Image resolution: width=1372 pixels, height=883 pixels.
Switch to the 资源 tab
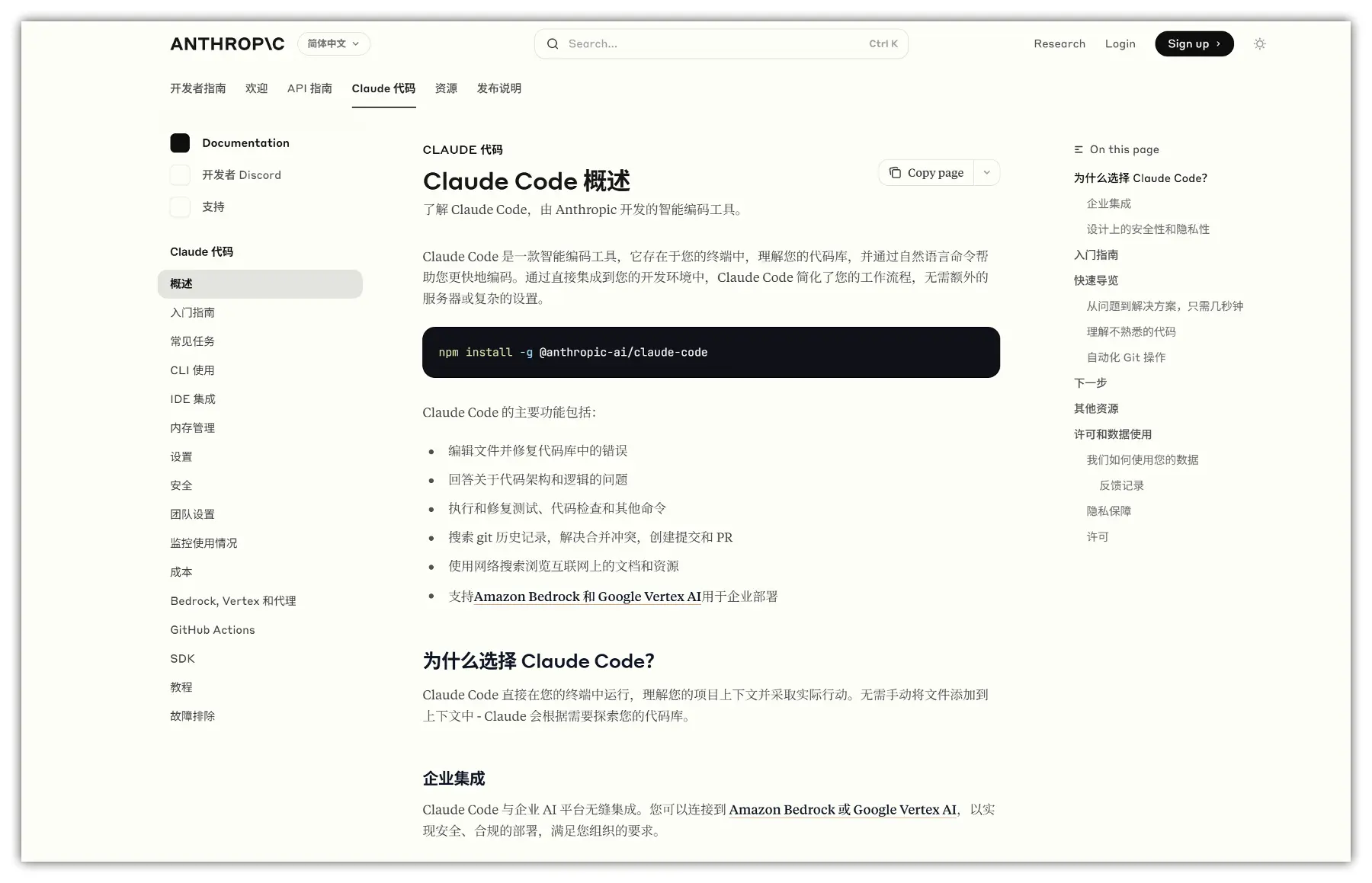click(446, 88)
